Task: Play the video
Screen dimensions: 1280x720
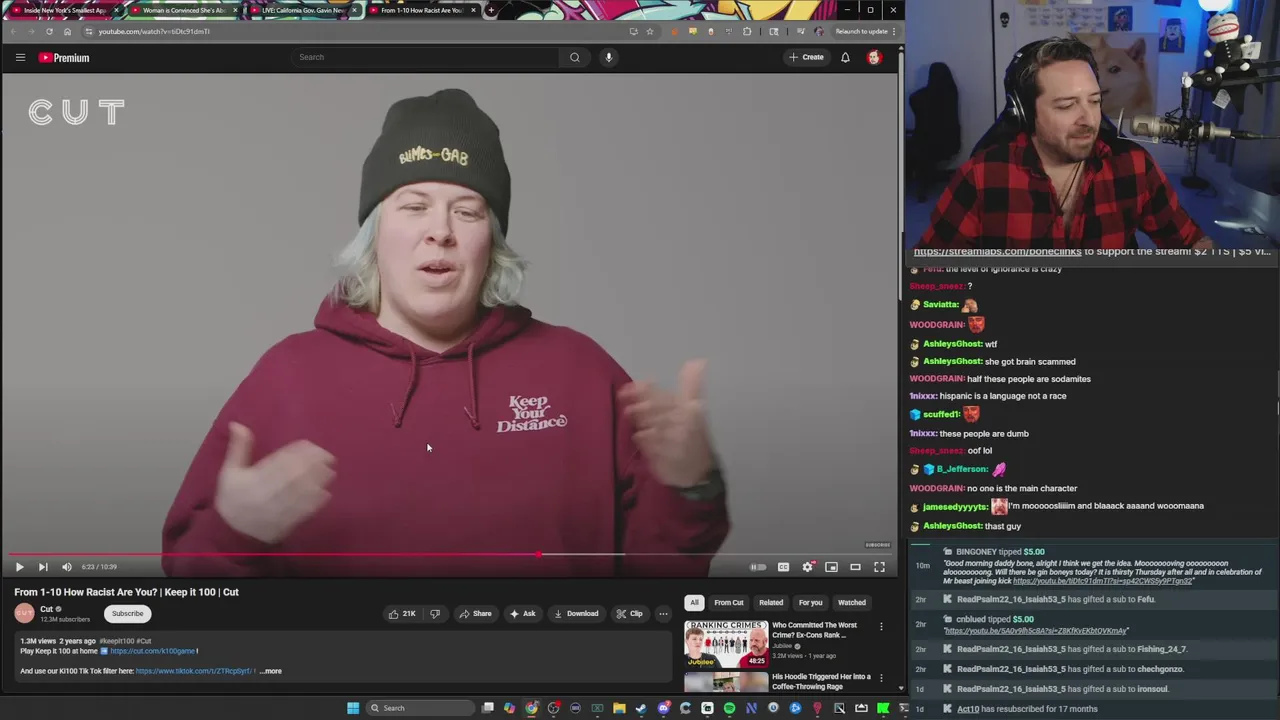Action: tap(19, 567)
